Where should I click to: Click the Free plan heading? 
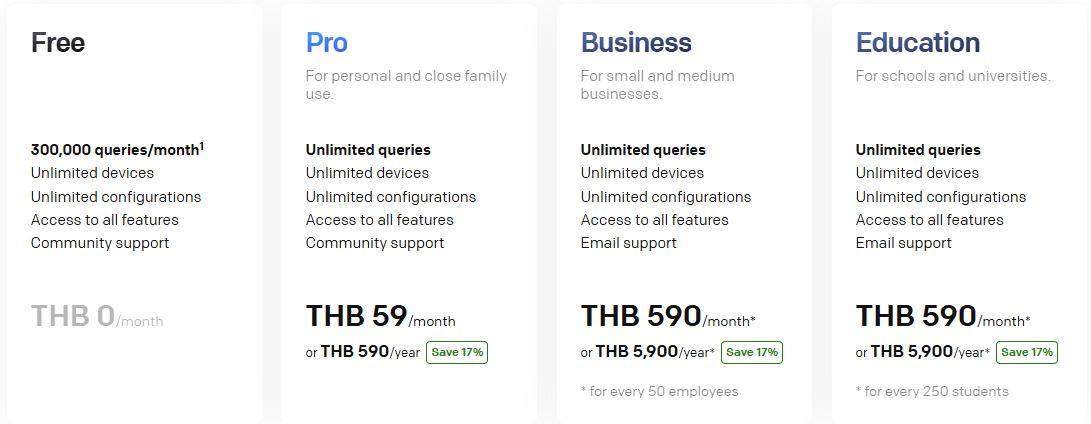click(x=58, y=43)
